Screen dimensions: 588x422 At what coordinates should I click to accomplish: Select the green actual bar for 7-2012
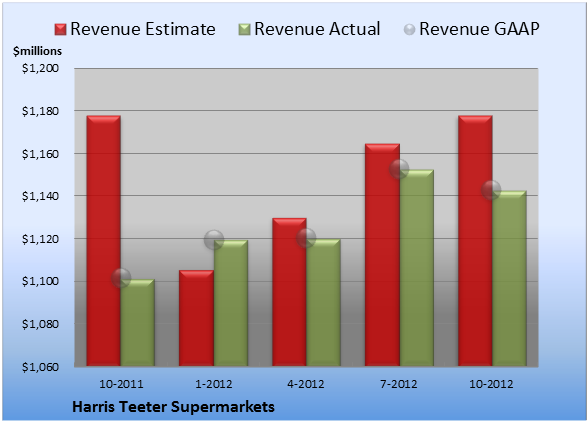[417, 268]
